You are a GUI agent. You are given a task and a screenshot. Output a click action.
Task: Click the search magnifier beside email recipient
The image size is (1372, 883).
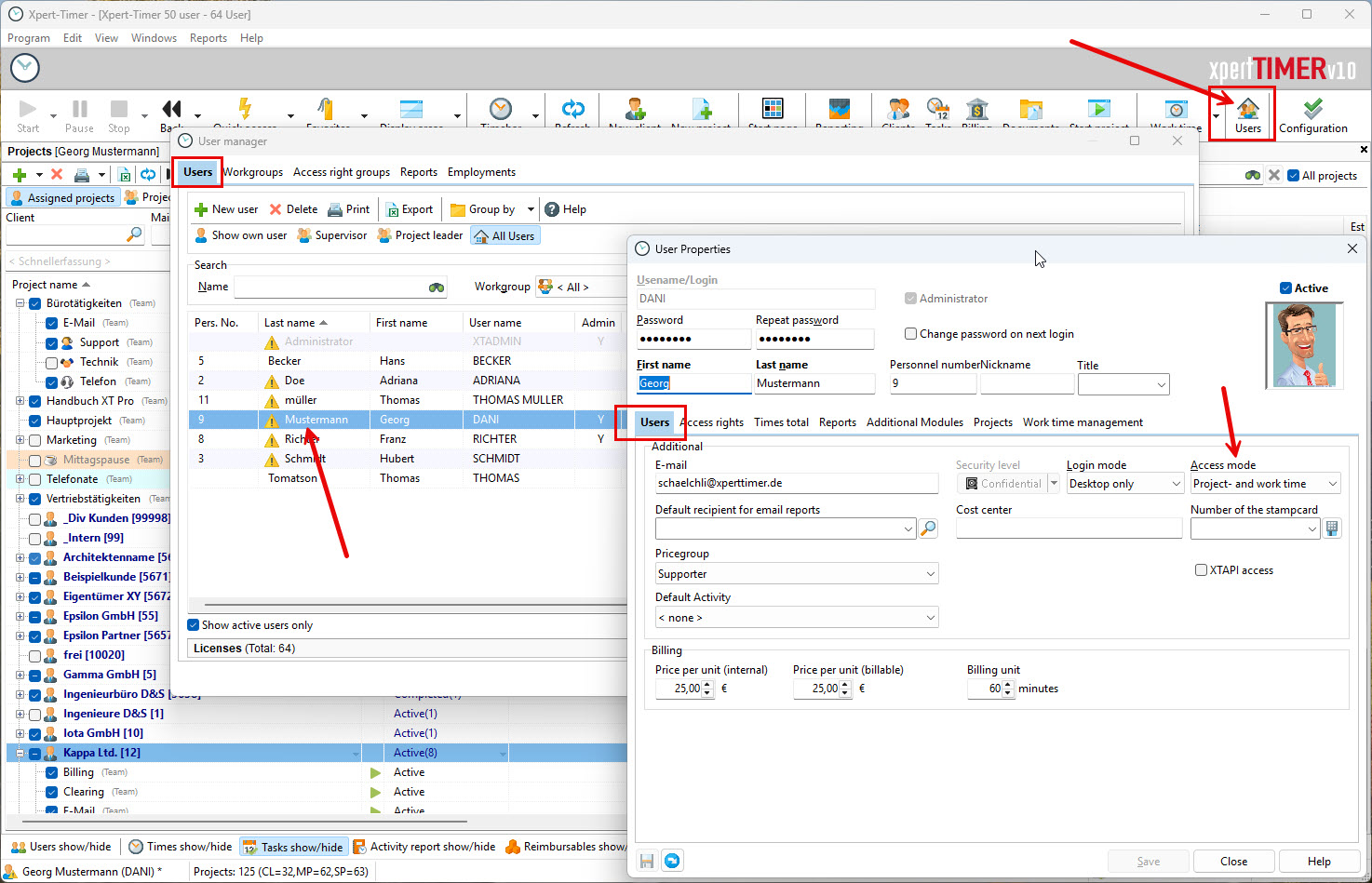[x=928, y=528]
